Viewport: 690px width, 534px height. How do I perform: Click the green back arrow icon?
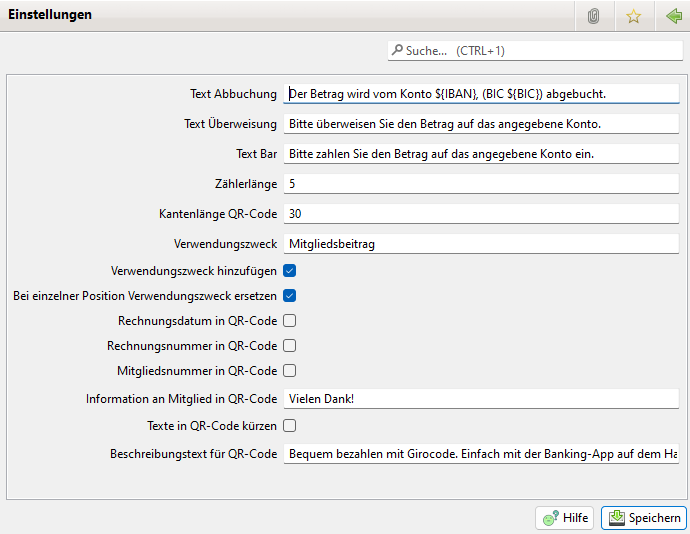[673, 16]
